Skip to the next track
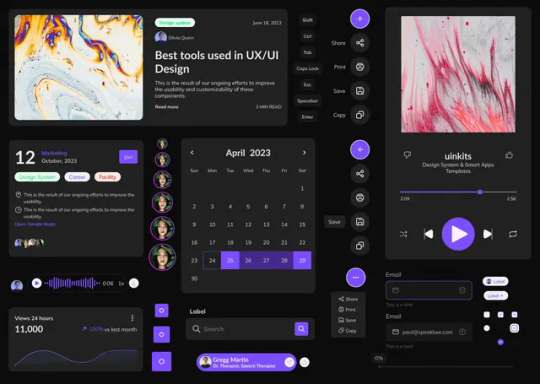Screen dimensions: 540x384 tap(488, 234)
